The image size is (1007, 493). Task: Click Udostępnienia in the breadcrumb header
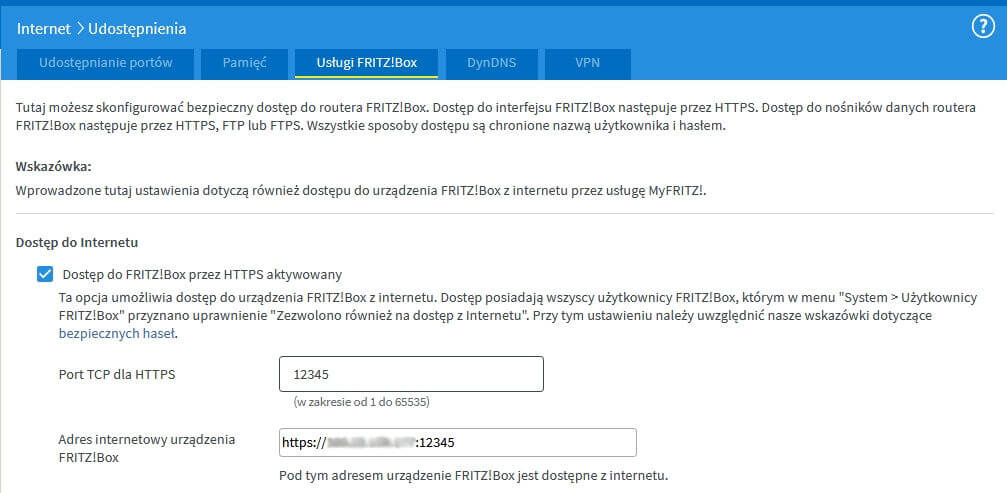click(x=137, y=29)
